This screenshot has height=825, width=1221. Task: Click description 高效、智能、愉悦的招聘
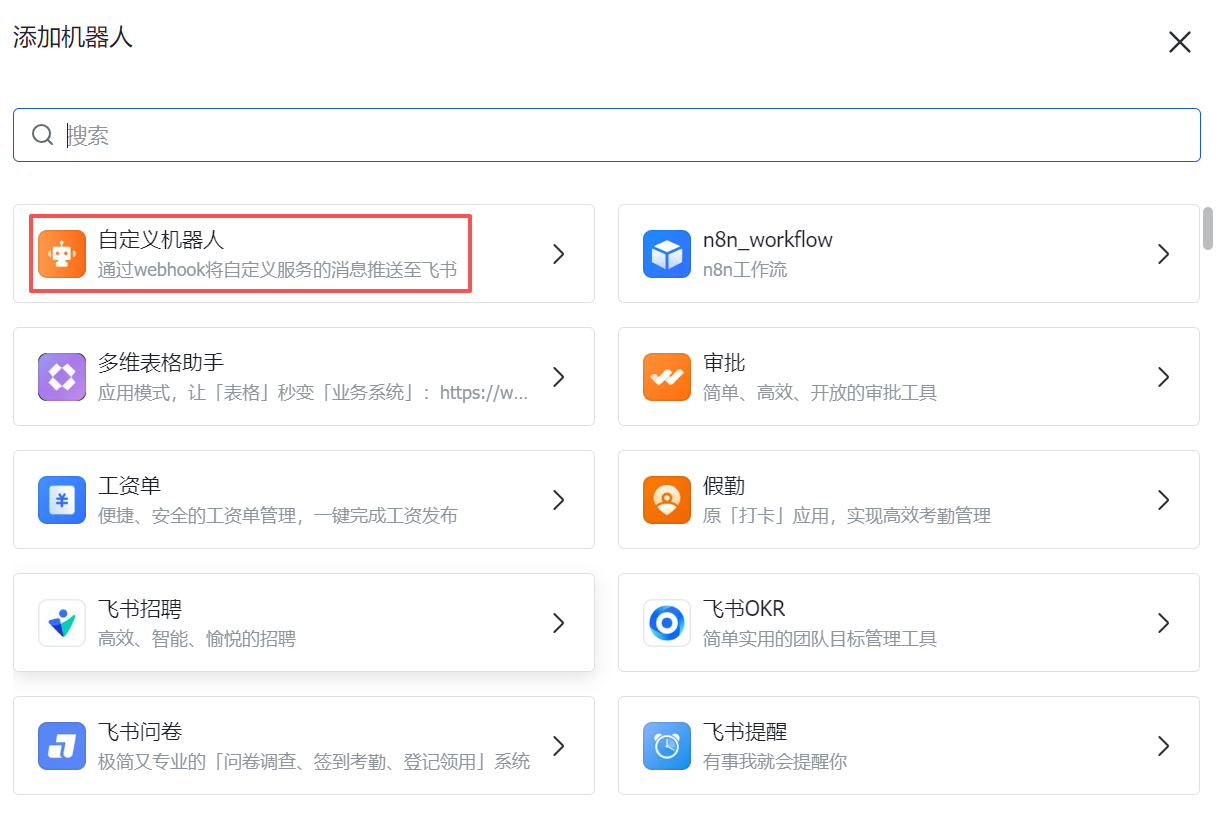tap(197, 639)
